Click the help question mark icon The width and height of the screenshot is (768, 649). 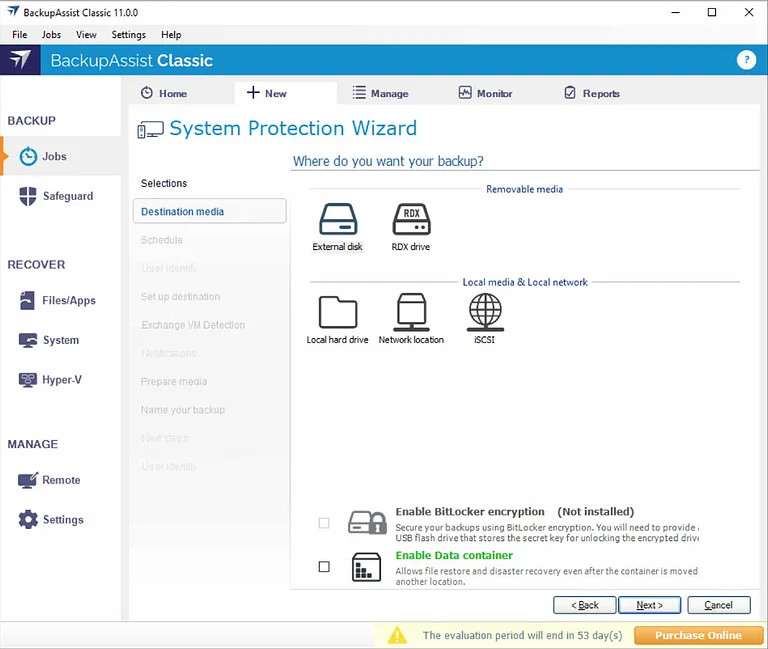pyautogui.click(x=746, y=60)
